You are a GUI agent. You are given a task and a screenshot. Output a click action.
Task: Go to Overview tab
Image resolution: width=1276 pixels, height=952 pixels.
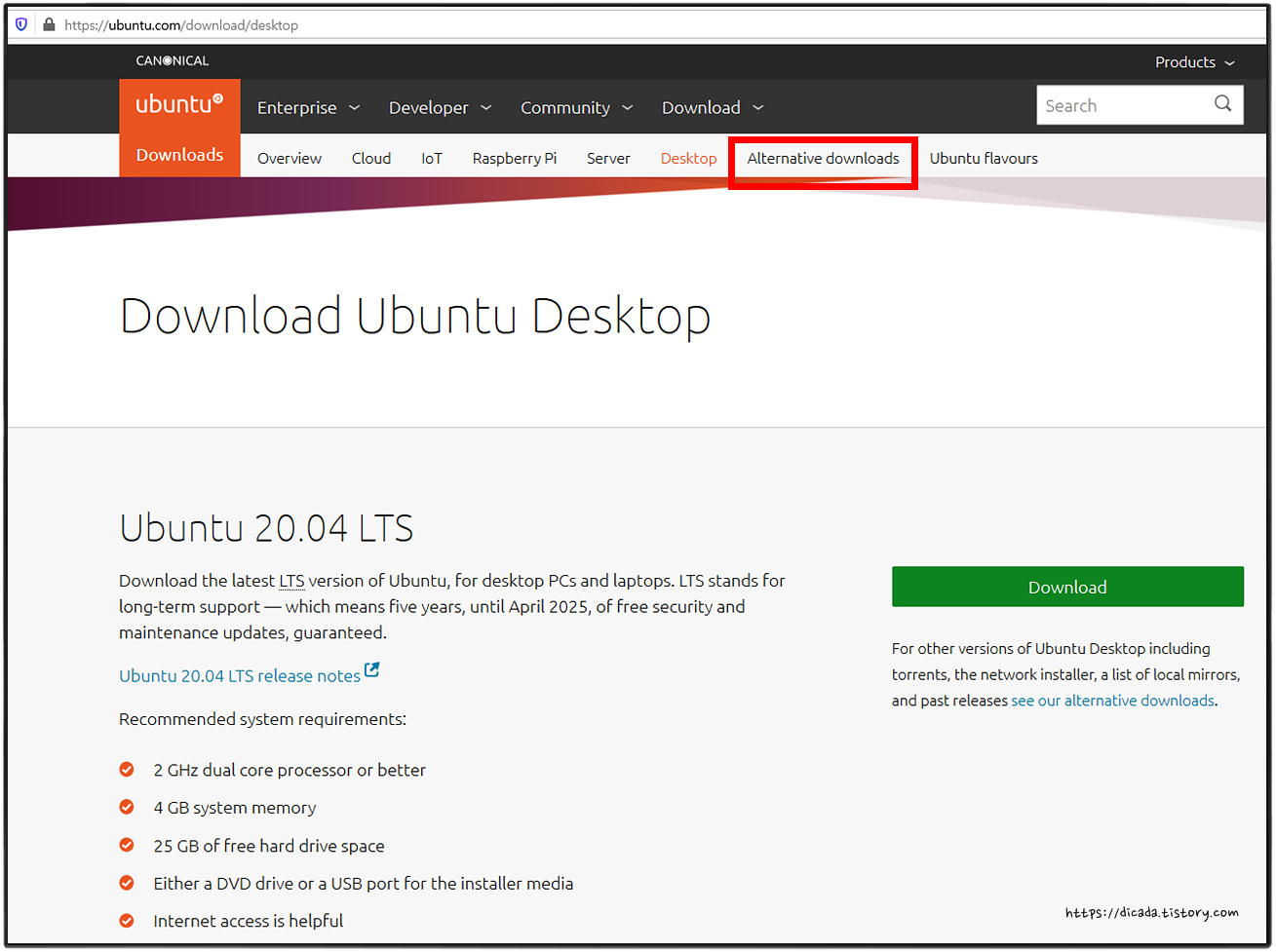point(290,158)
